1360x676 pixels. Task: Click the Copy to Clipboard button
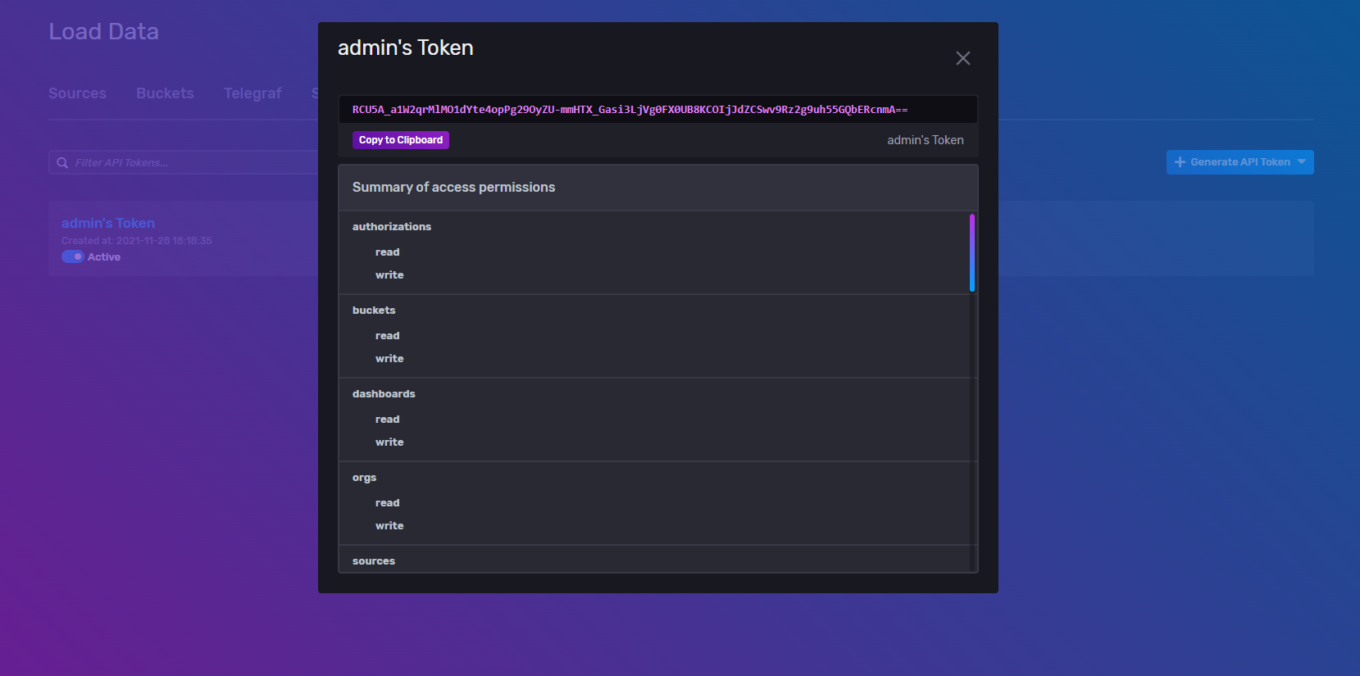400,140
